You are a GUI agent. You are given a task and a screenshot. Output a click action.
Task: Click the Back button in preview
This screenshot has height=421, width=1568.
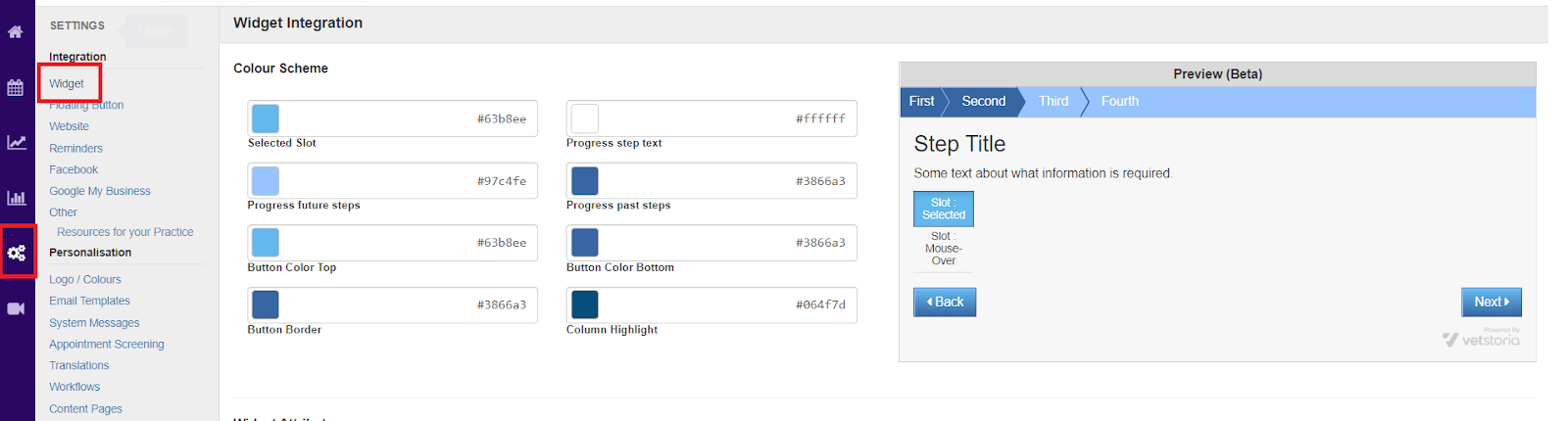pos(945,302)
